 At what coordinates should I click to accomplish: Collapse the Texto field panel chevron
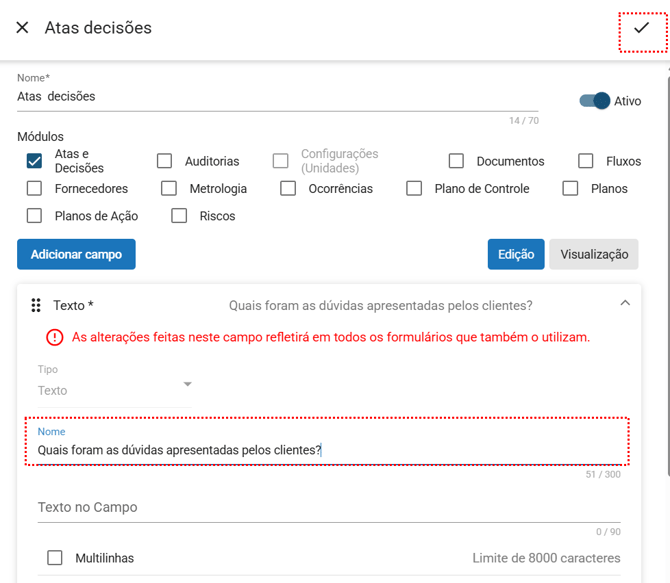coord(625,303)
